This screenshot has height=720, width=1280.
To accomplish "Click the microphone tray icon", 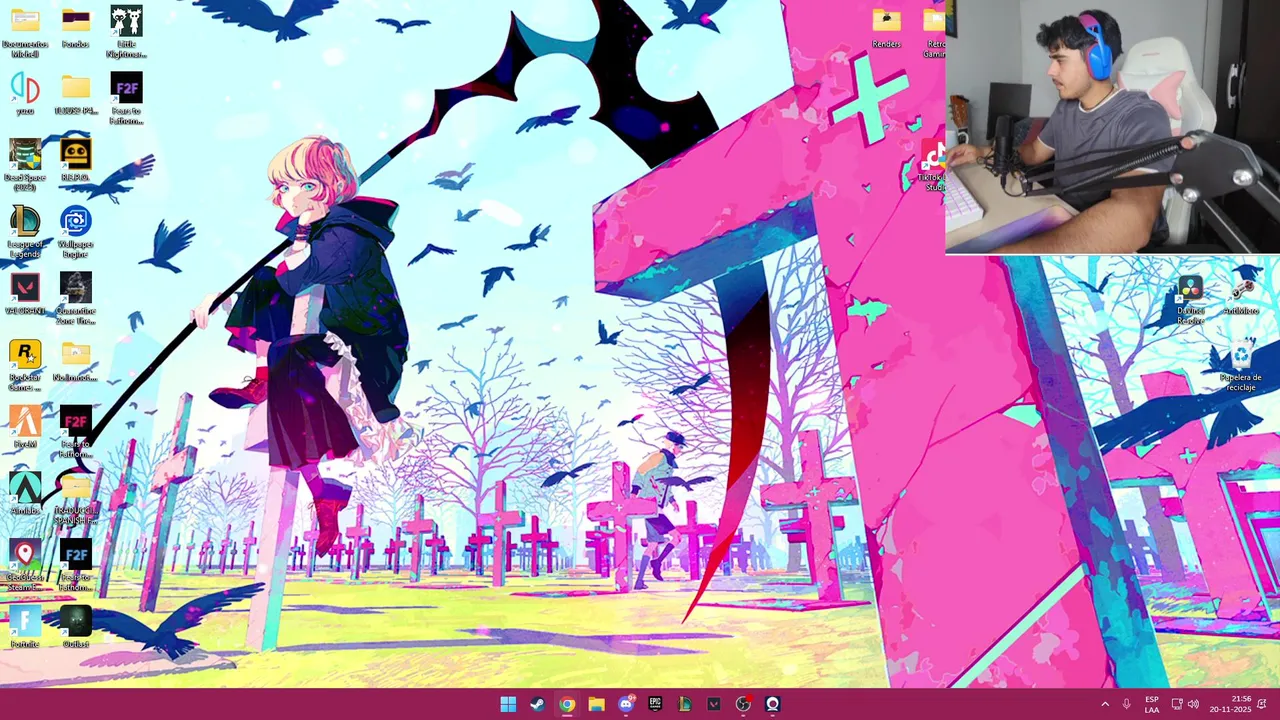I will [1127, 704].
